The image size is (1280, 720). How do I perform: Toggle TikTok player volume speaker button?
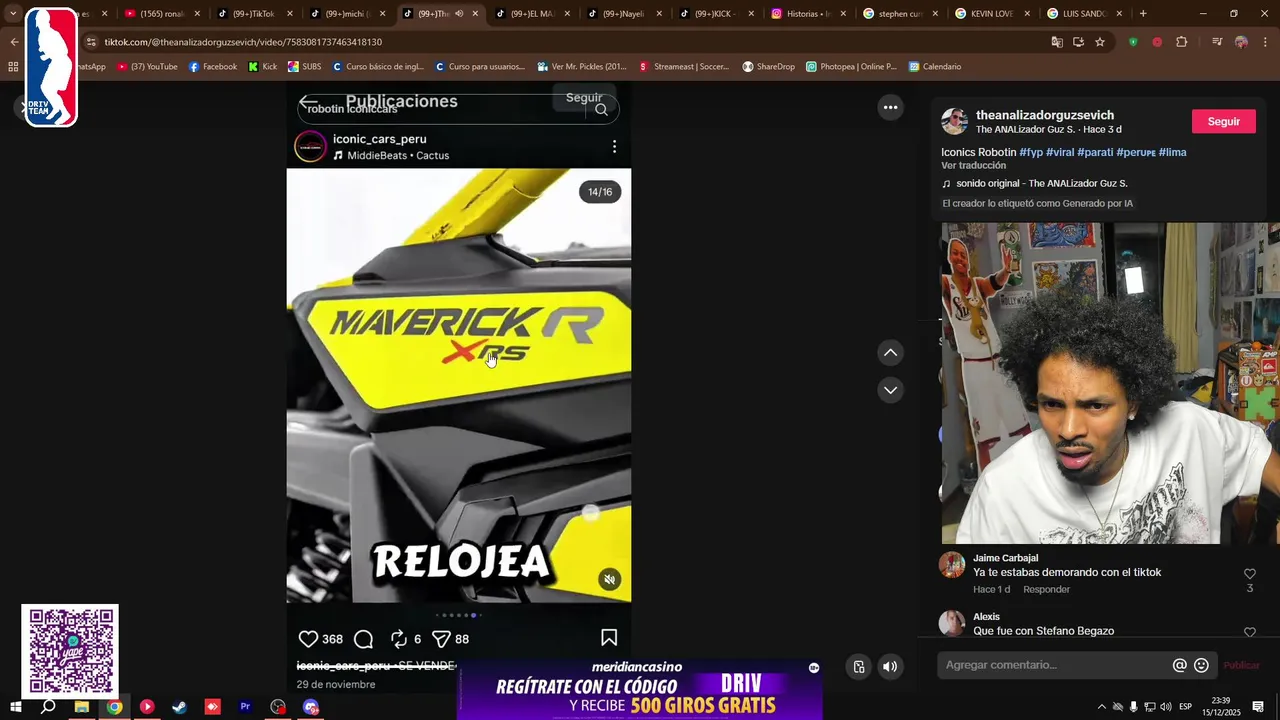click(x=890, y=667)
